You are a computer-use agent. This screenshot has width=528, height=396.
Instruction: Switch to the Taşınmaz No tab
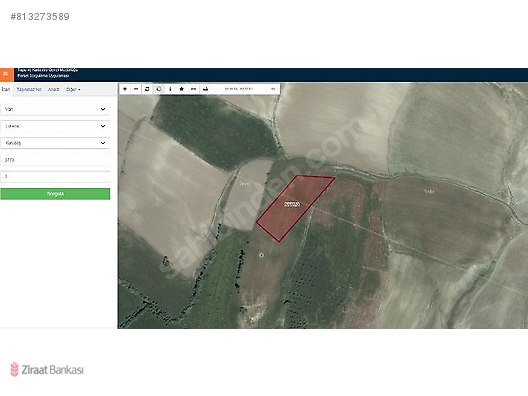point(29,90)
